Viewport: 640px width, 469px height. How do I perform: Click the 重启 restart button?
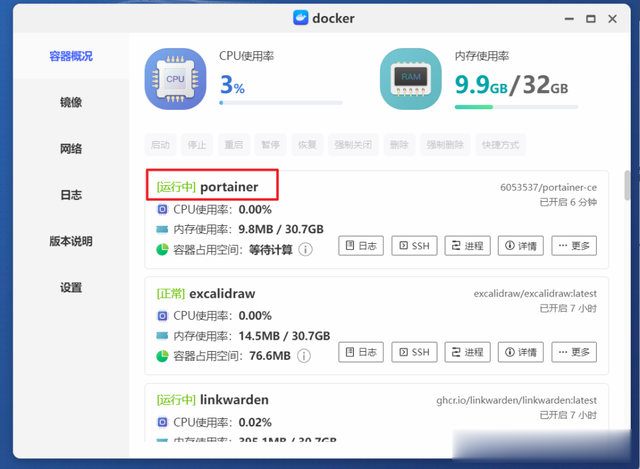point(233,144)
